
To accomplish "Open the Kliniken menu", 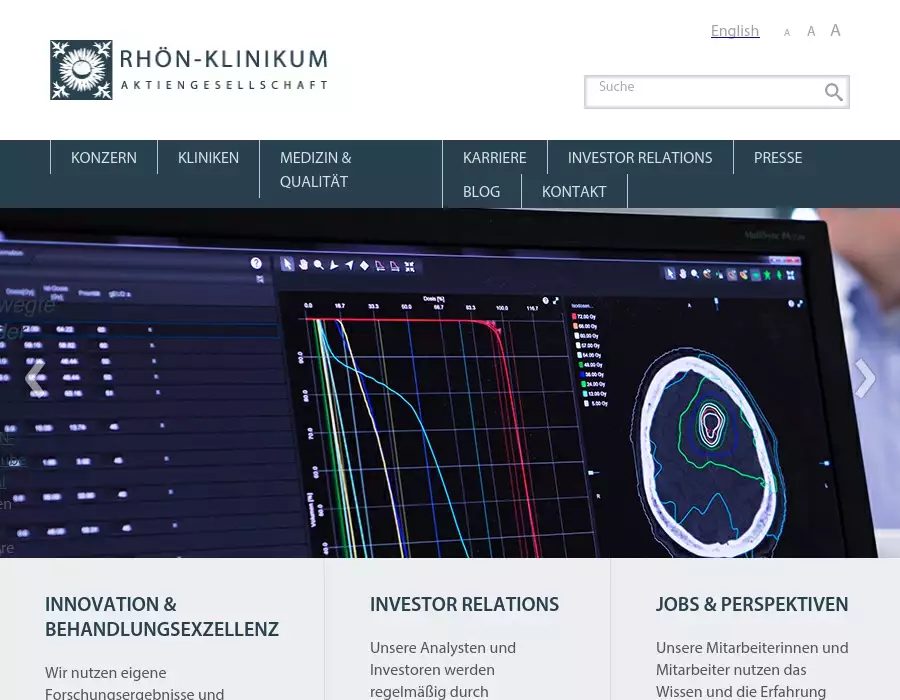I will click(208, 158).
